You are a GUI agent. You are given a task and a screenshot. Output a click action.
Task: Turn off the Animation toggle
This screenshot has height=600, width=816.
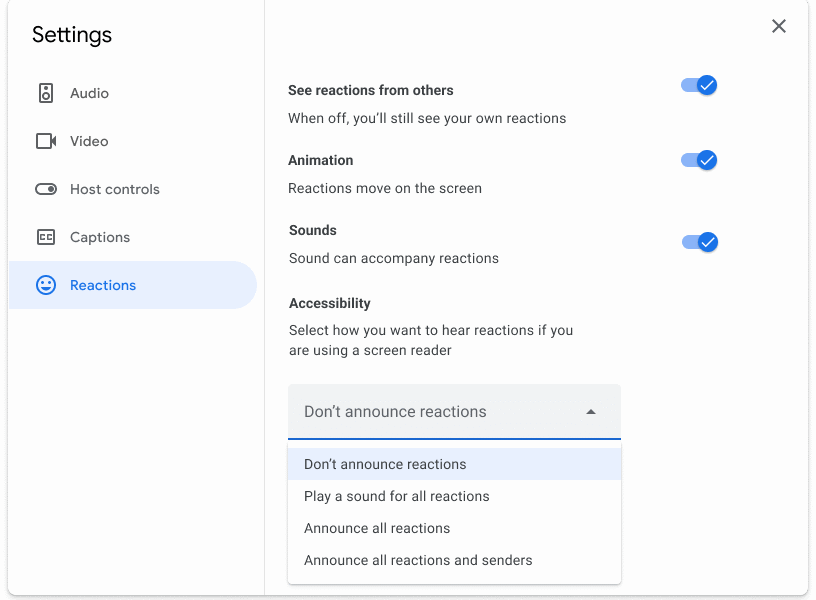697,160
